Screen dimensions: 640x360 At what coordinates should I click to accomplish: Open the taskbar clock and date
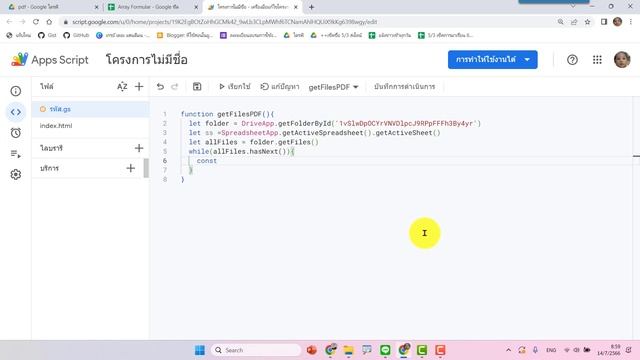pos(609,350)
